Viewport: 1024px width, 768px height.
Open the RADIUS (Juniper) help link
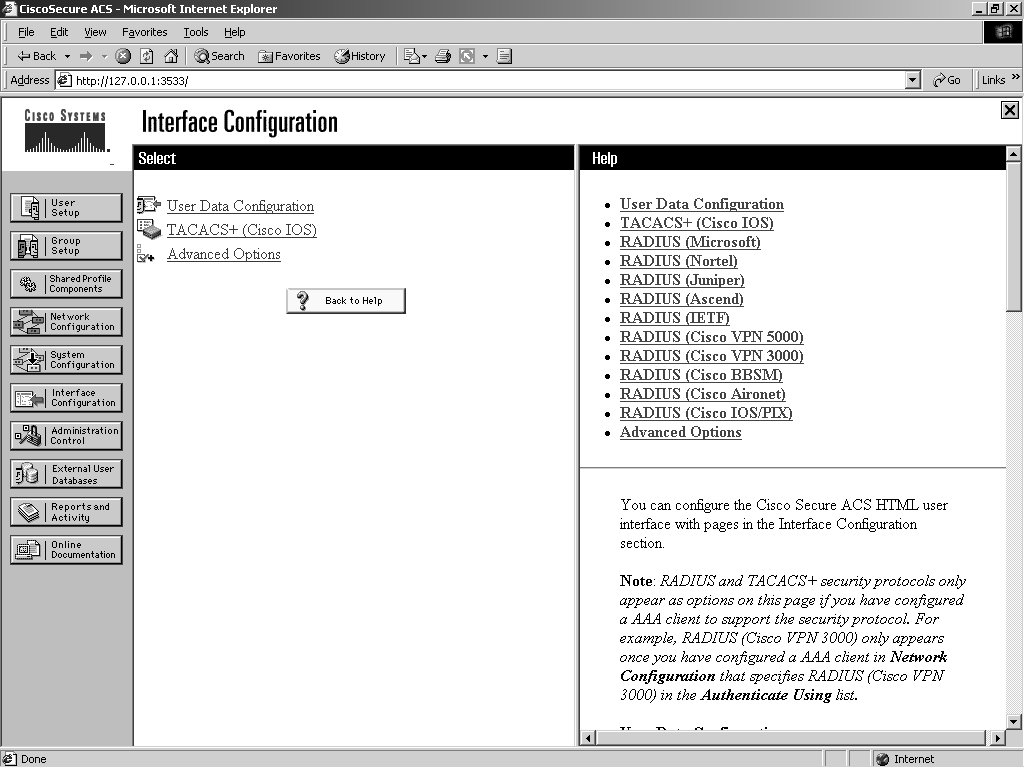tap(682, 280)
